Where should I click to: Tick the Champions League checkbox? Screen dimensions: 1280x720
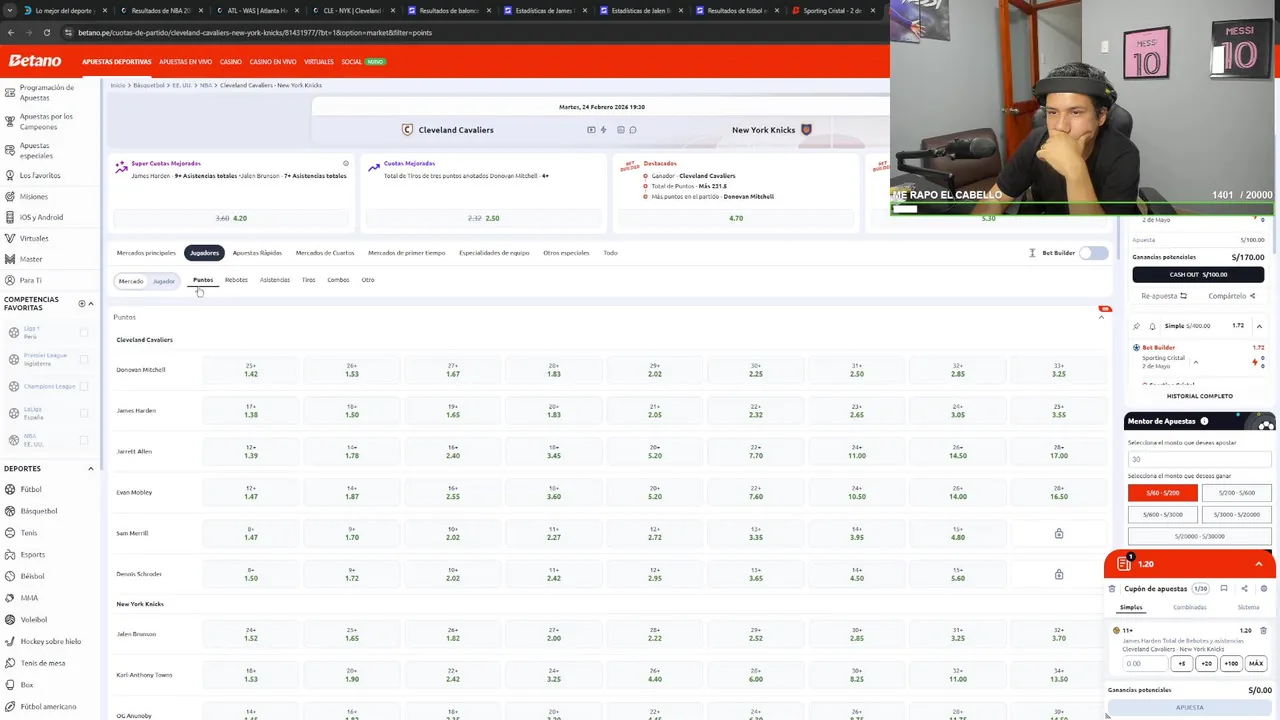(84, 386)
